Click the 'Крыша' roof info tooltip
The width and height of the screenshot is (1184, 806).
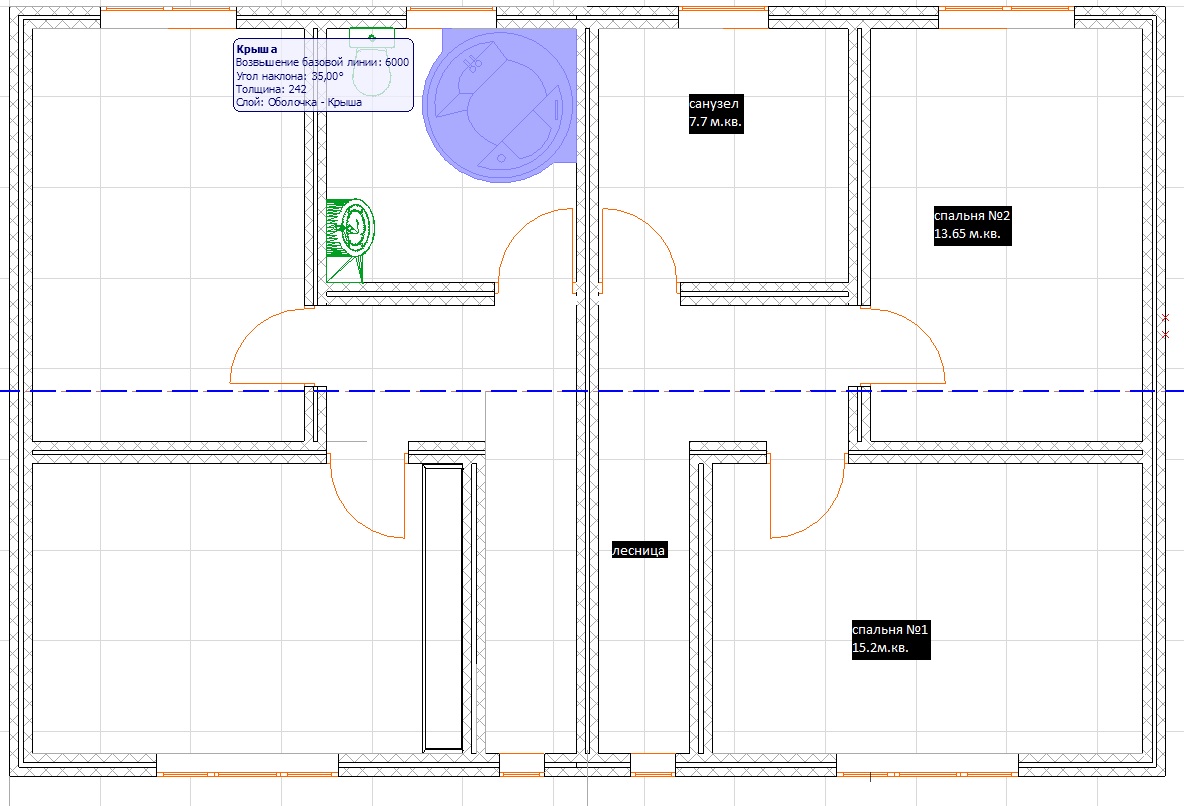(x=323, y=76)
